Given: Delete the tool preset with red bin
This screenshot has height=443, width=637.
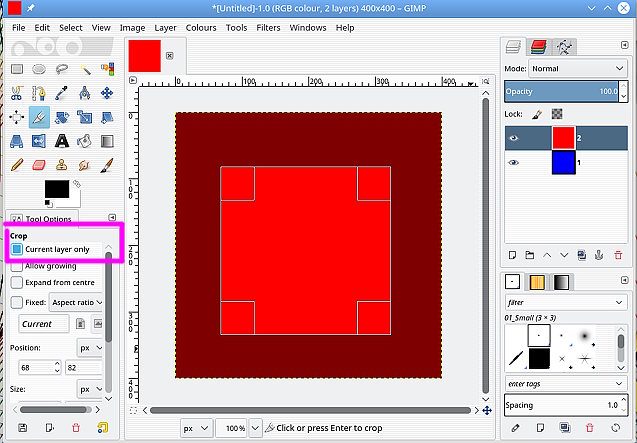Looking at the screenshot, I should 76,428.
